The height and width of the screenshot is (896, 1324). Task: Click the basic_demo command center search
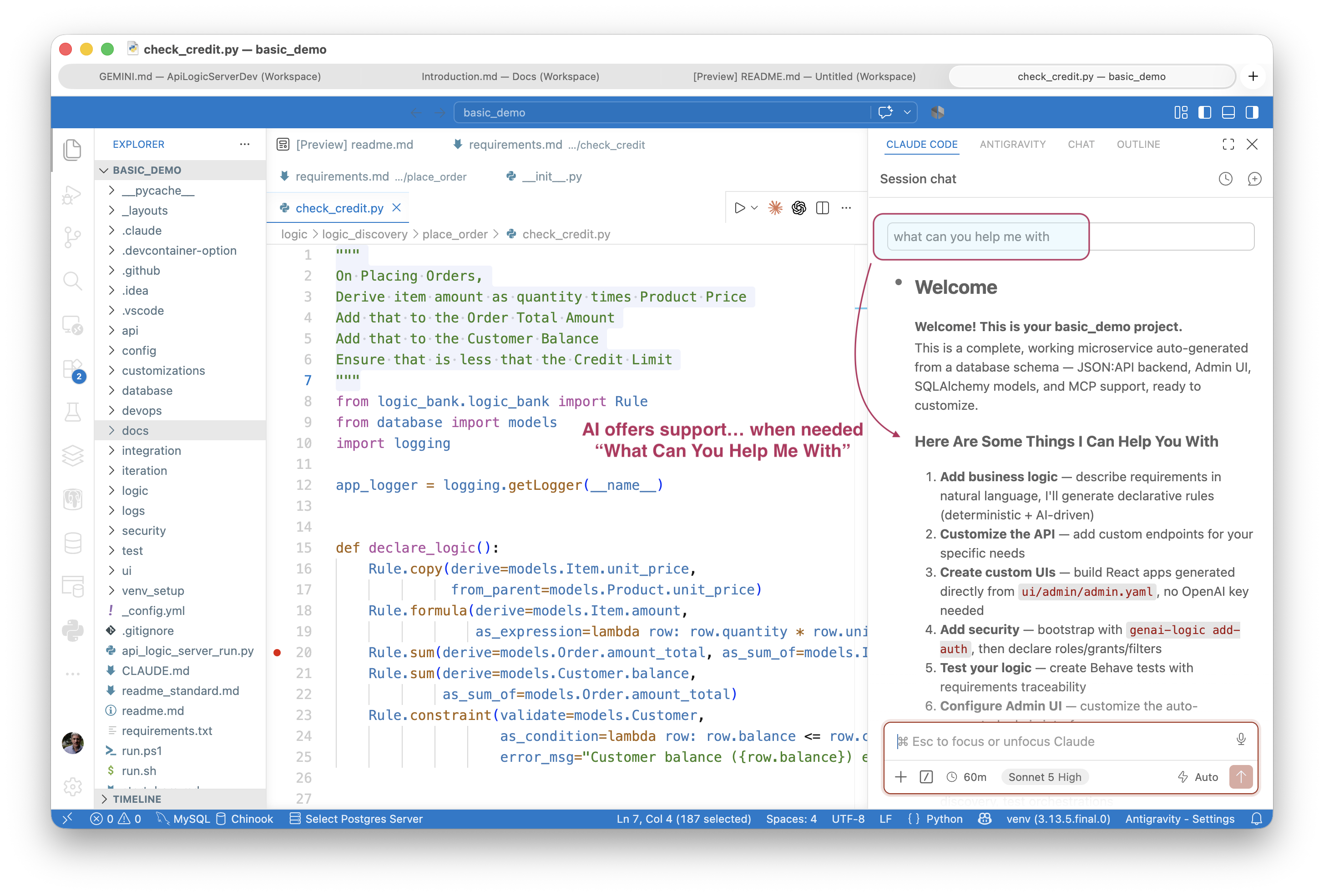(662, 113)
